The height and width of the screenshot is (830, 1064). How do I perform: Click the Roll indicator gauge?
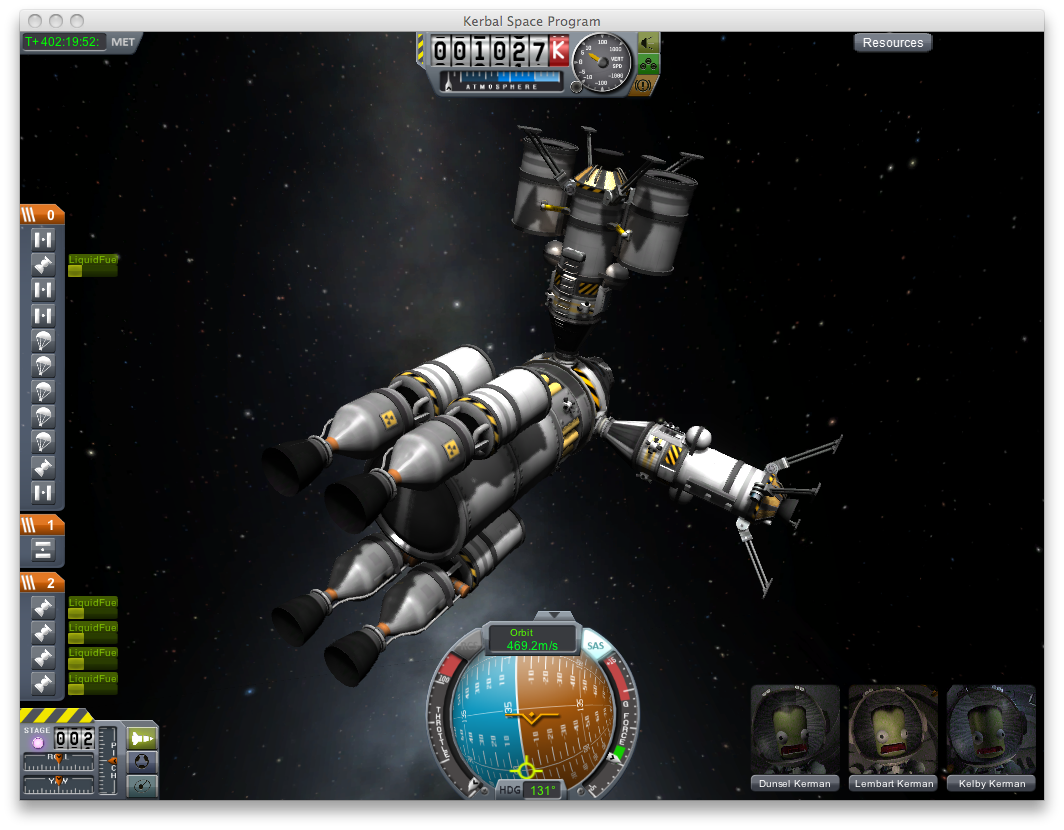coord(58,761)
